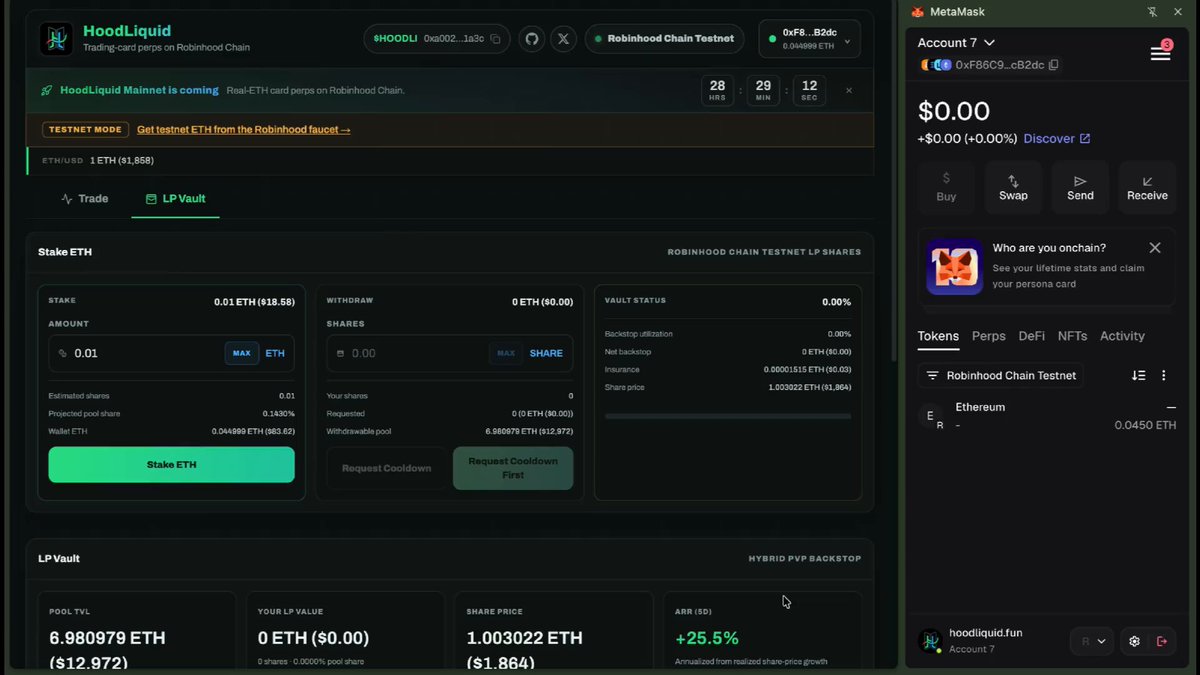Switch to the DeFi tab in MetaMask
This screenshot has height=675, width=1200.
point(1032,336)
